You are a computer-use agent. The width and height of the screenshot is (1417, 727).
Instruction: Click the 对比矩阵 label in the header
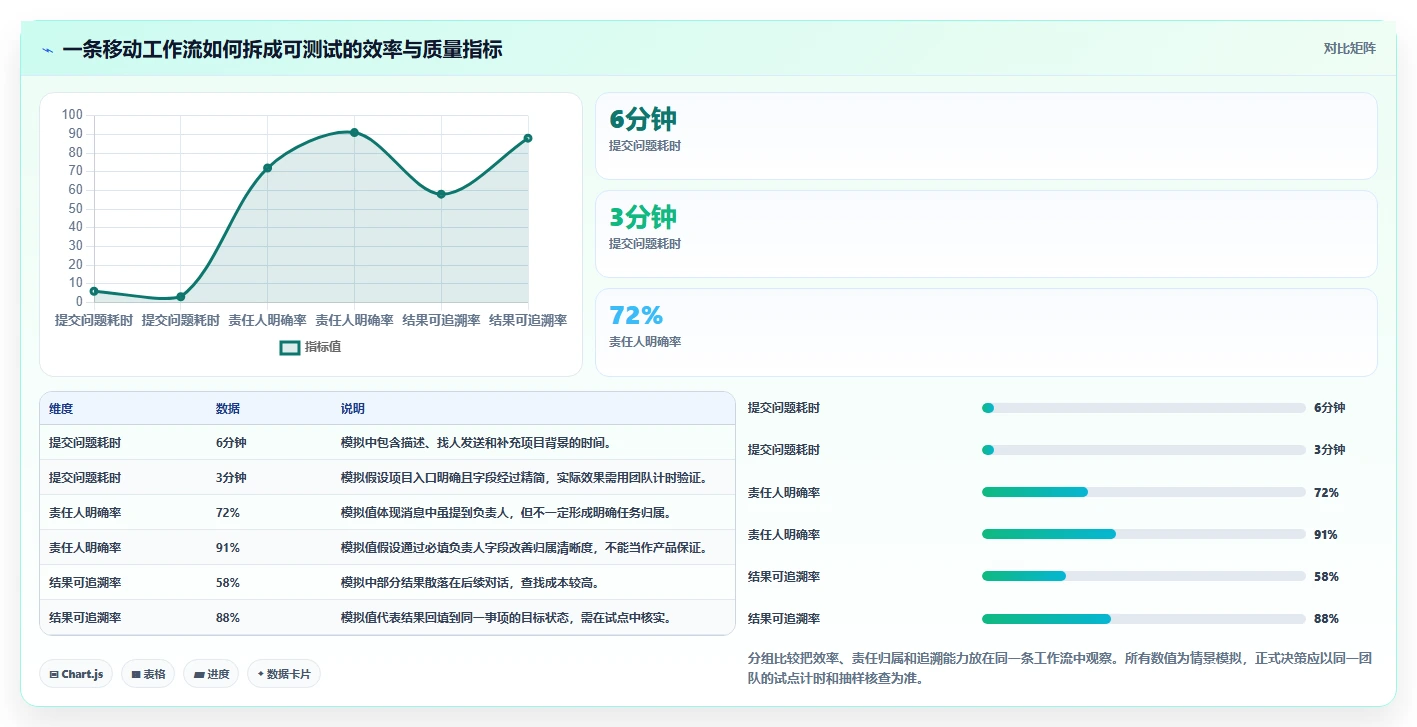pos(1349,48)
